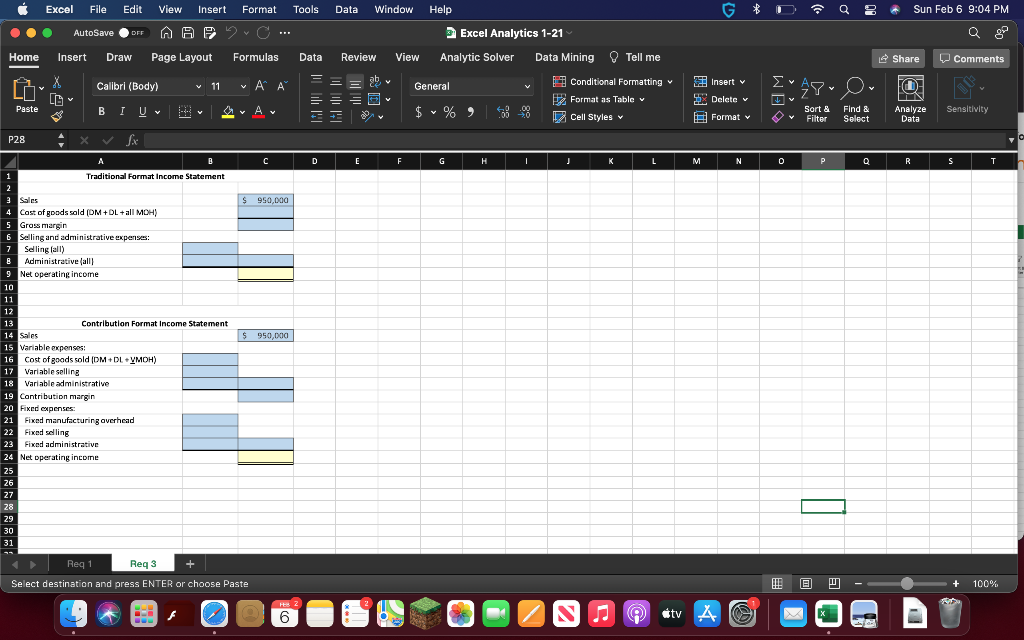Viewport: 1024px width, 640px height.
Task: Adjust the zoom slider
Action: tap(907, 583)
